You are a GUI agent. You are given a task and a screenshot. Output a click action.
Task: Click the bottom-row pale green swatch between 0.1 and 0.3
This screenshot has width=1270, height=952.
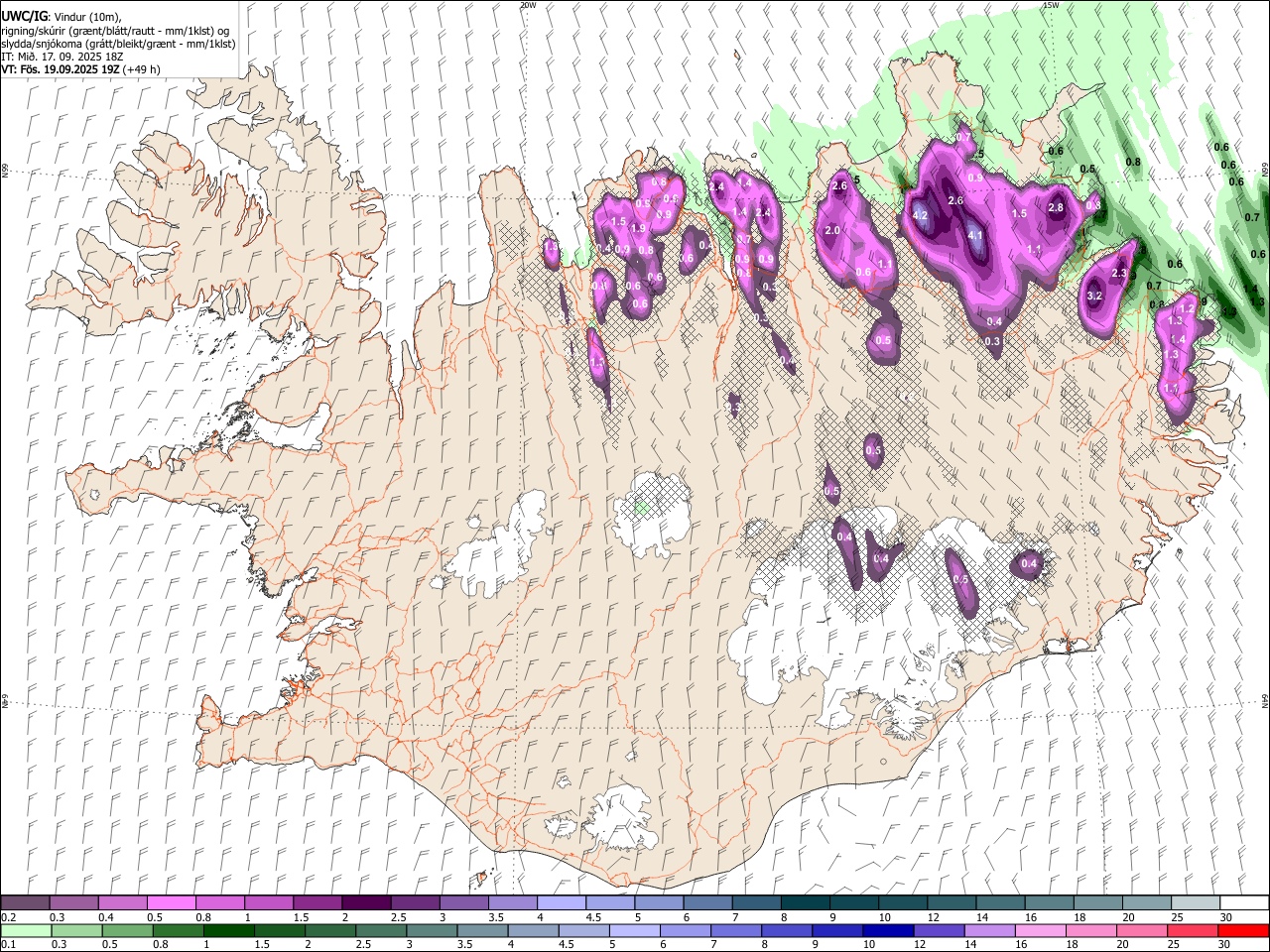[27, 931]
